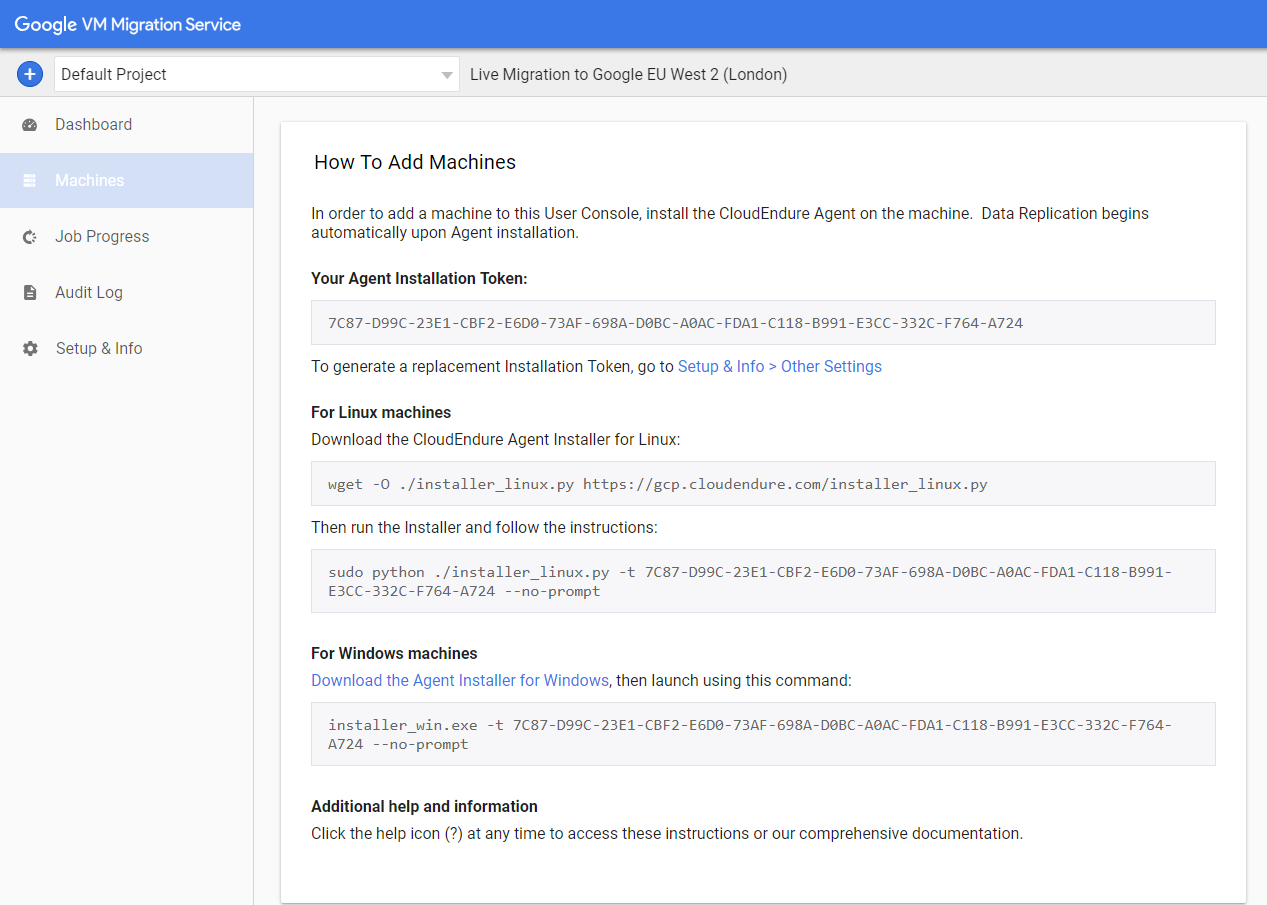Click the 'Your Agent Installation Token:' label
This screenshot has height=905, width=1267.
coord(420,279)
